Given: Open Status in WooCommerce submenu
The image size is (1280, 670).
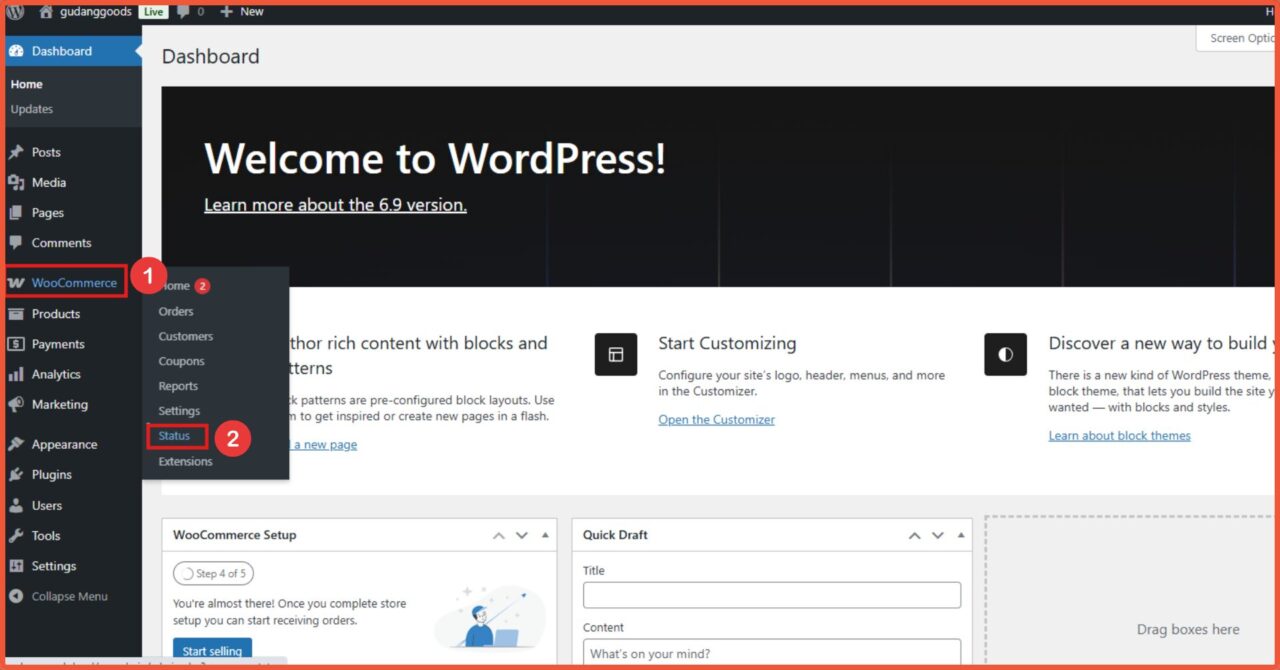Looking at the screenshot, I should [x=174, y=436].
